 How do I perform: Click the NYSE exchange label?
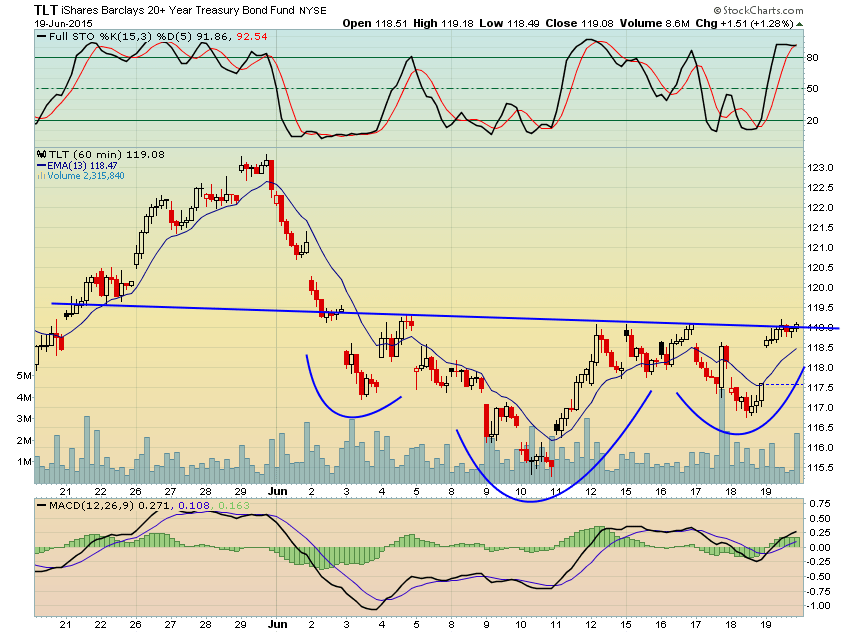[x=313, y=10]
